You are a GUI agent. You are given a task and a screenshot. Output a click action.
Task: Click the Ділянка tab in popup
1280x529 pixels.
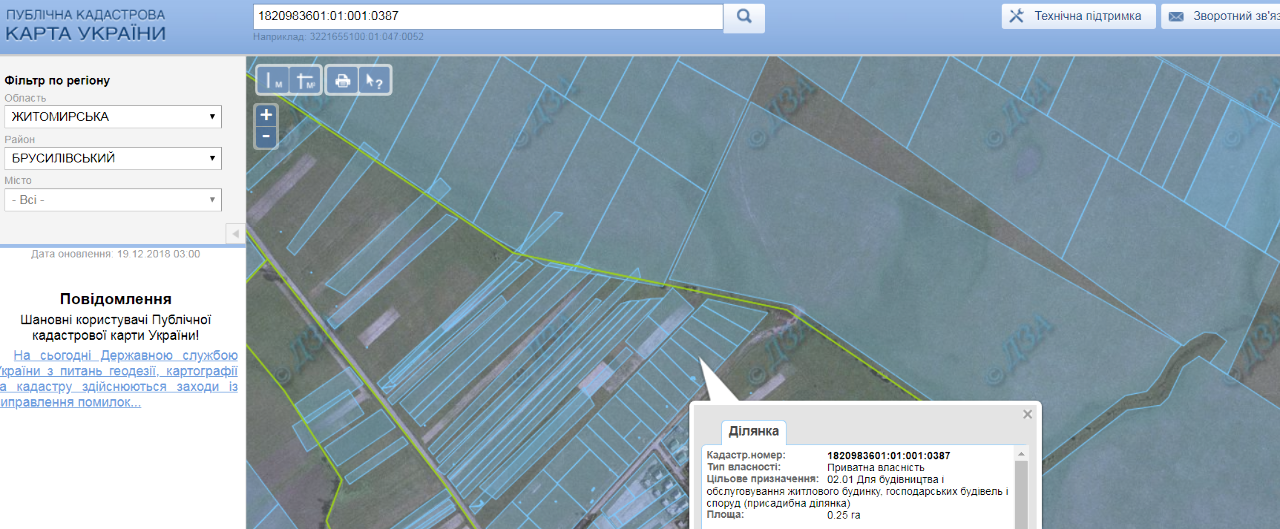(x=755, y=431)
